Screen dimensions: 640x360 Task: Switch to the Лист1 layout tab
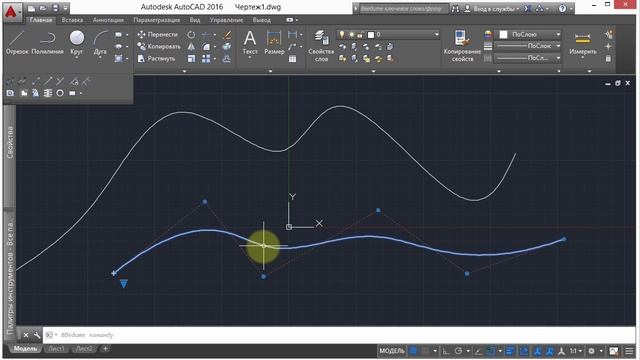57,349
